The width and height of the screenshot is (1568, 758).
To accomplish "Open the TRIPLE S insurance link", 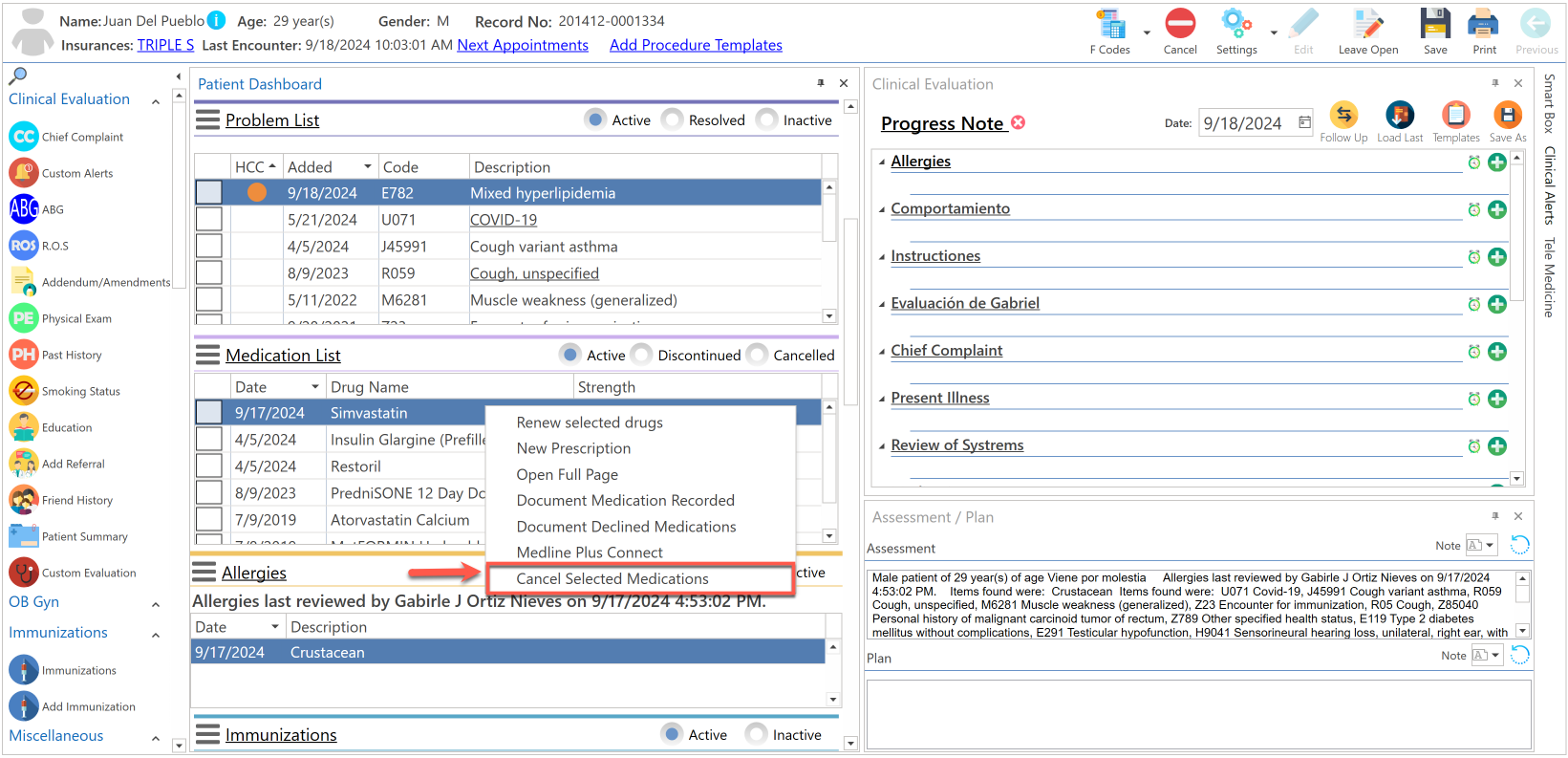I will click(x=165, y=45).
